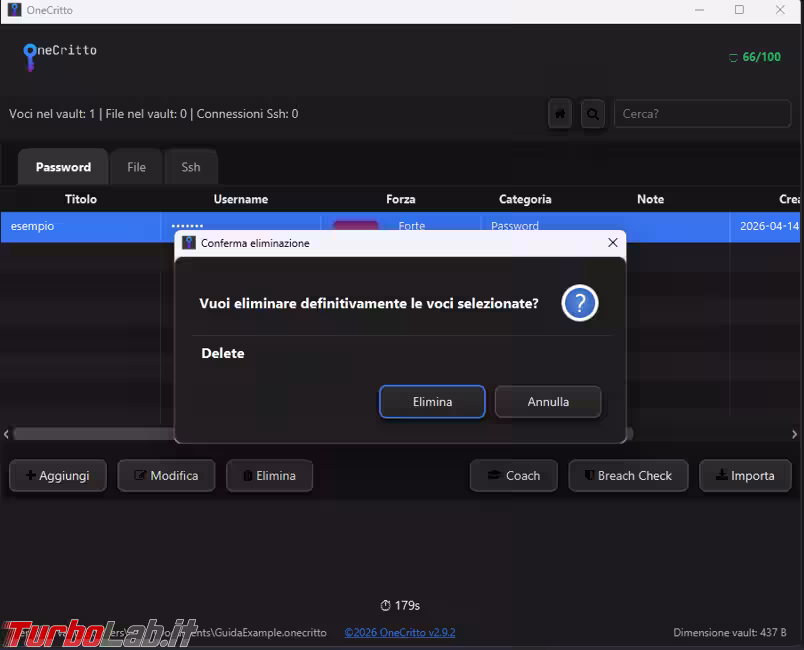This screenshot has height=650, width=804.
Task: Open the Ssh tab
Action: [190, 167]
